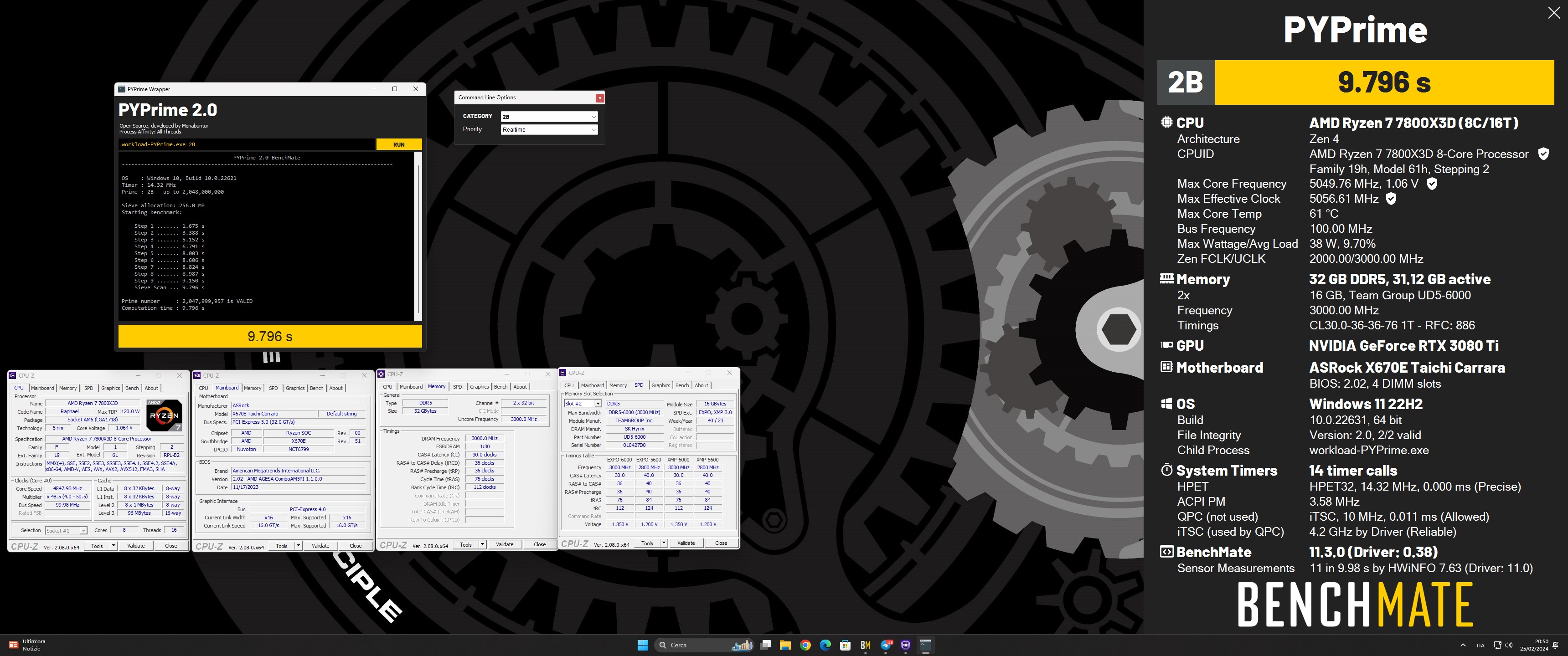Open Task View from the taskbar
1568x656 pixels.
[x=765, y=645]
